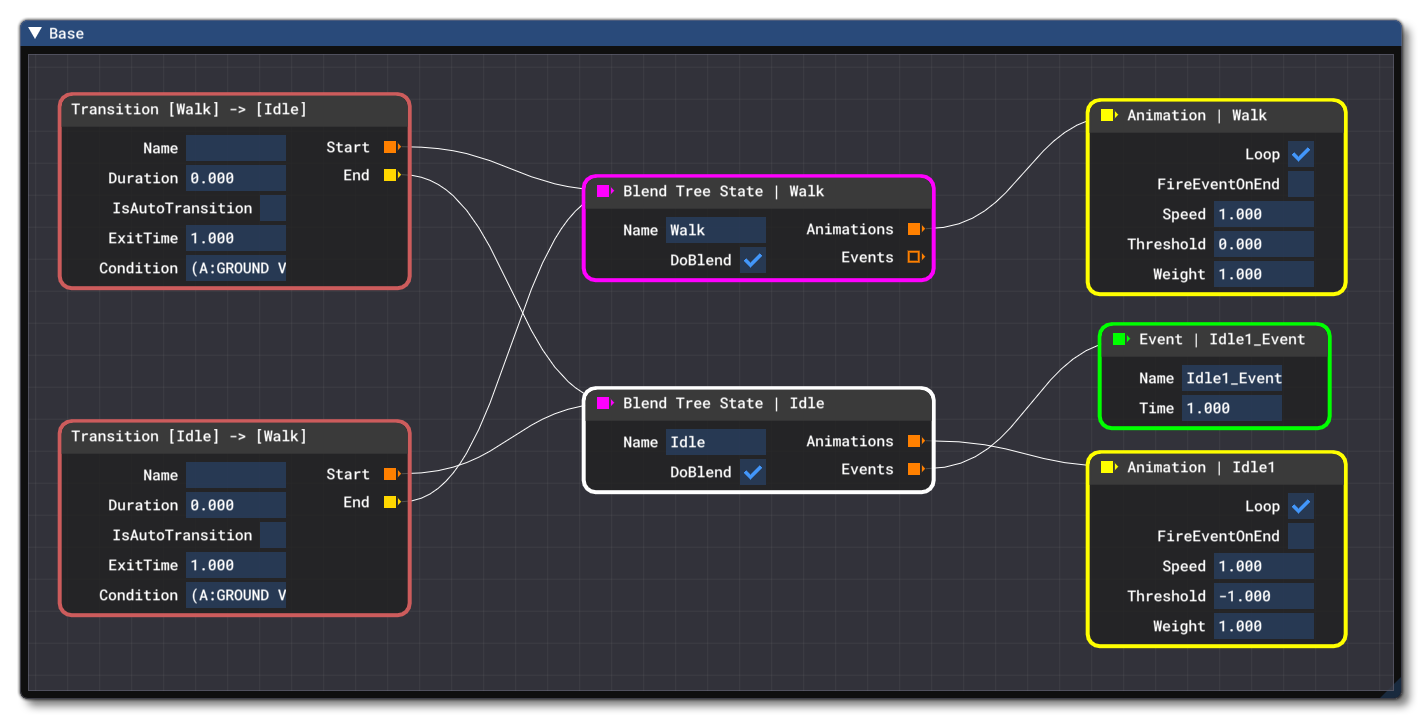Click the Threshold field on Animation Idle1
This screenshot has height=719, width=1422.
1263,596
